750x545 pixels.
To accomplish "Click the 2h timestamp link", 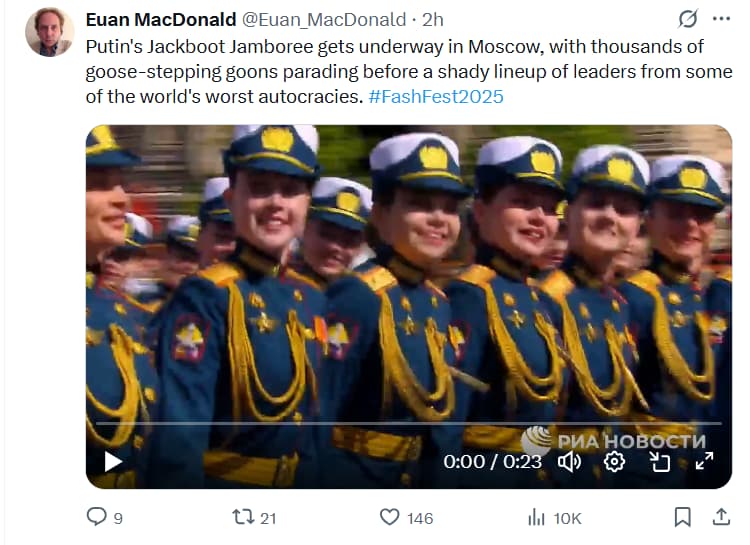I will (433, 20).
